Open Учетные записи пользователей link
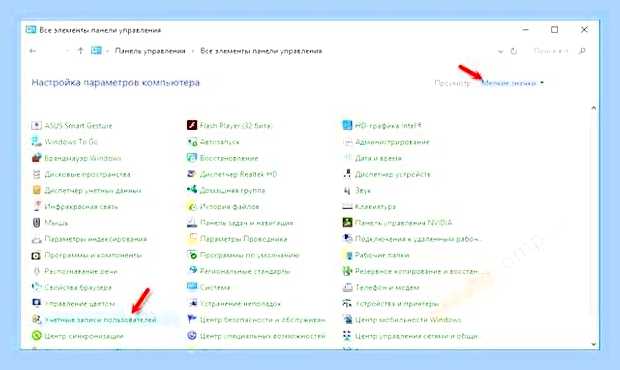Image resolution: width=620 pixels, height=370 pixels. [100, 320]
